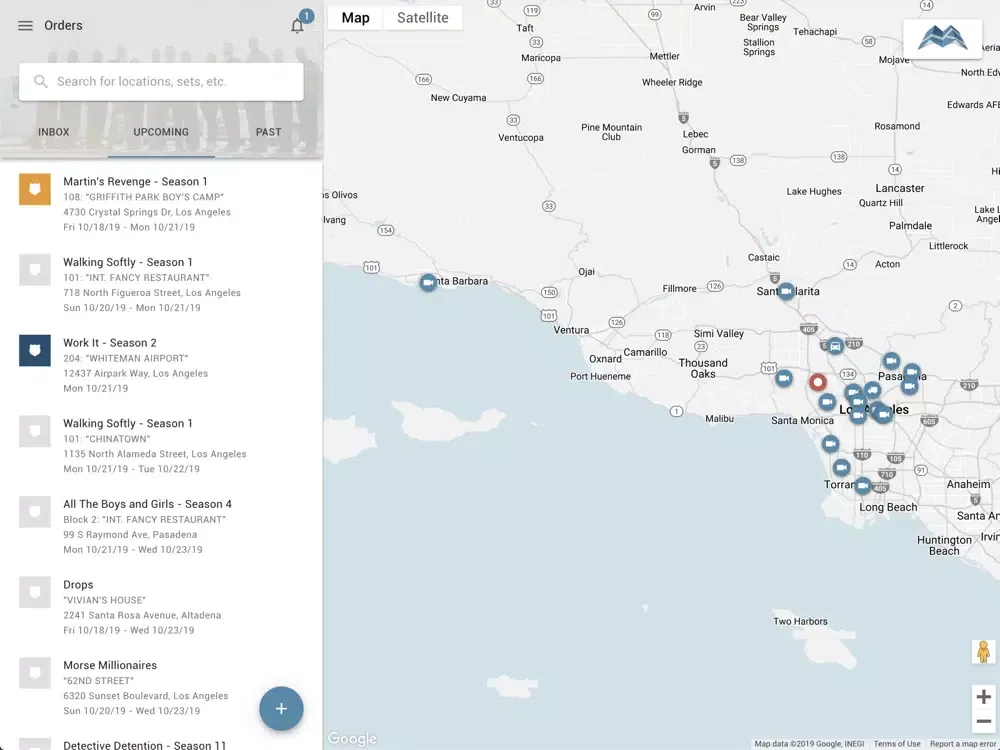Click the 62ND STREET set name
Screen dimensions: 1000x750
click(x=98, y=680)
